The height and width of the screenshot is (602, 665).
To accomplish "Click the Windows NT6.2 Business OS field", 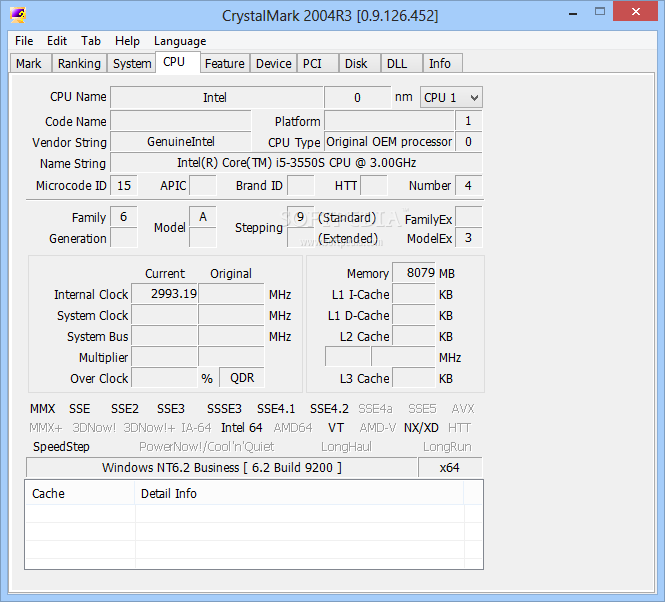I will pyautogui.click(x=222, y=468).
